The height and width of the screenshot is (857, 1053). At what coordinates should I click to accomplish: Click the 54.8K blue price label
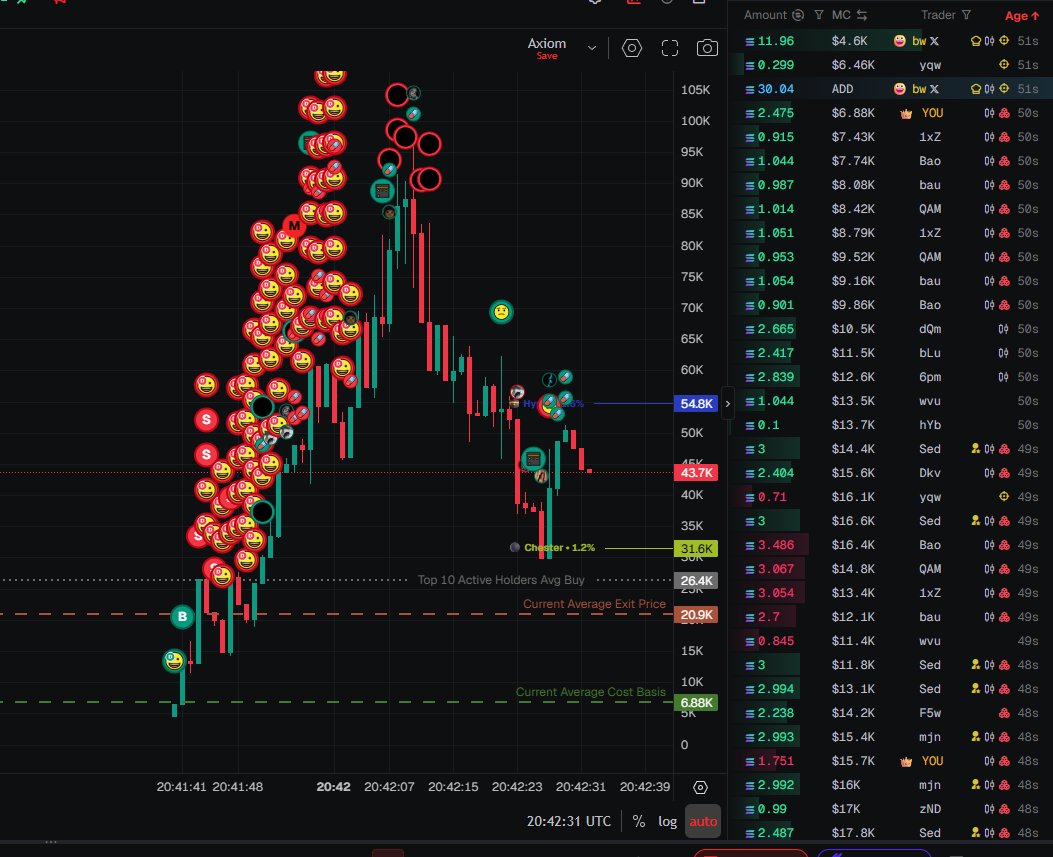point(696,404)
